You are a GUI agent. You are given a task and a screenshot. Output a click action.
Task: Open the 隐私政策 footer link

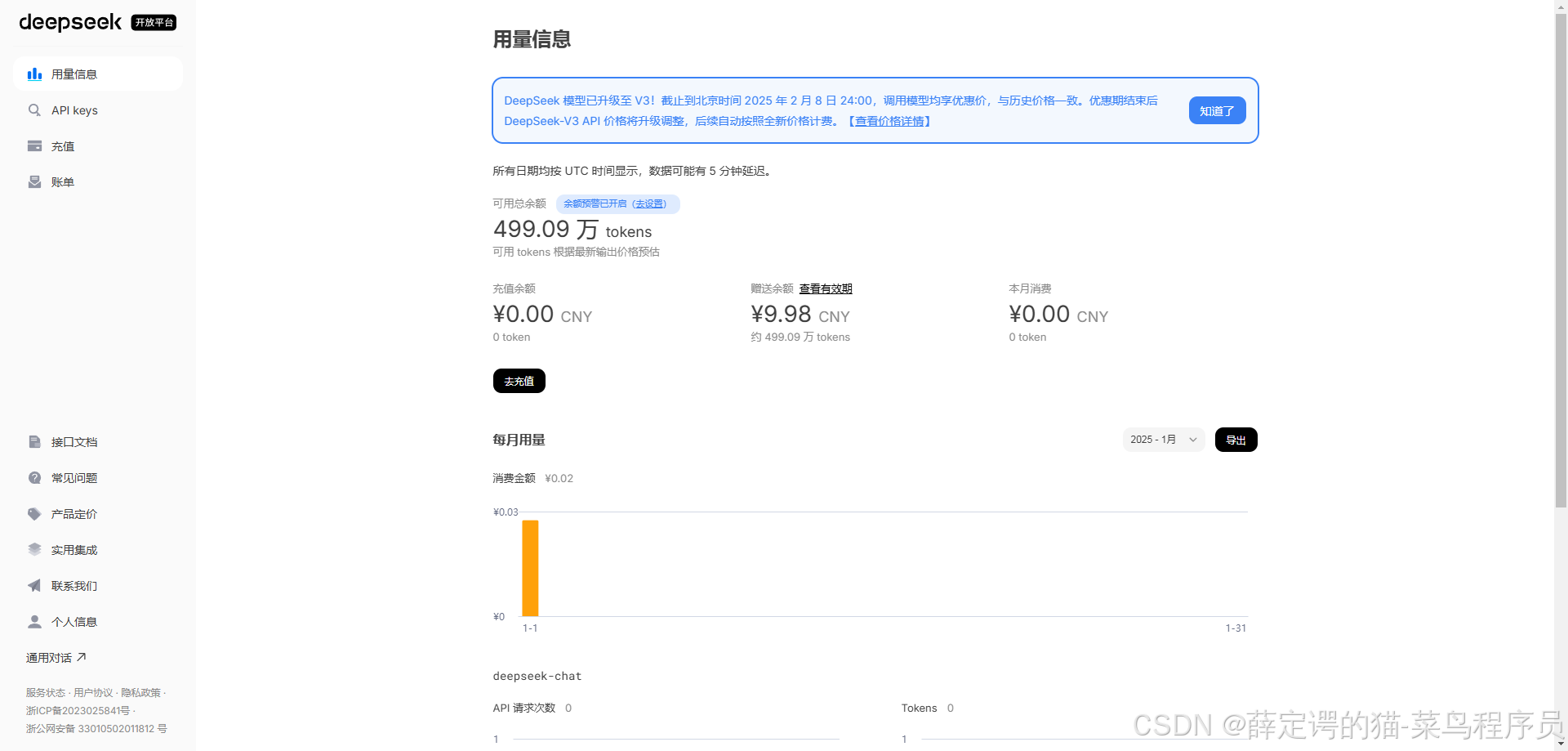pyautogui.click(x=141, y=693)
